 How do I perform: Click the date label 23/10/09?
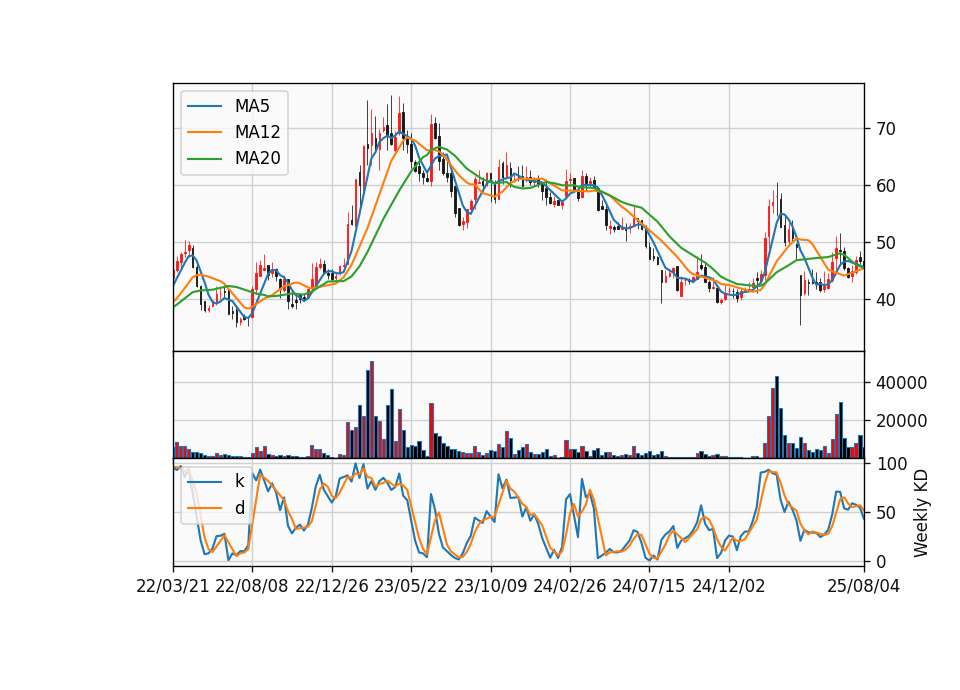[490, 586]
